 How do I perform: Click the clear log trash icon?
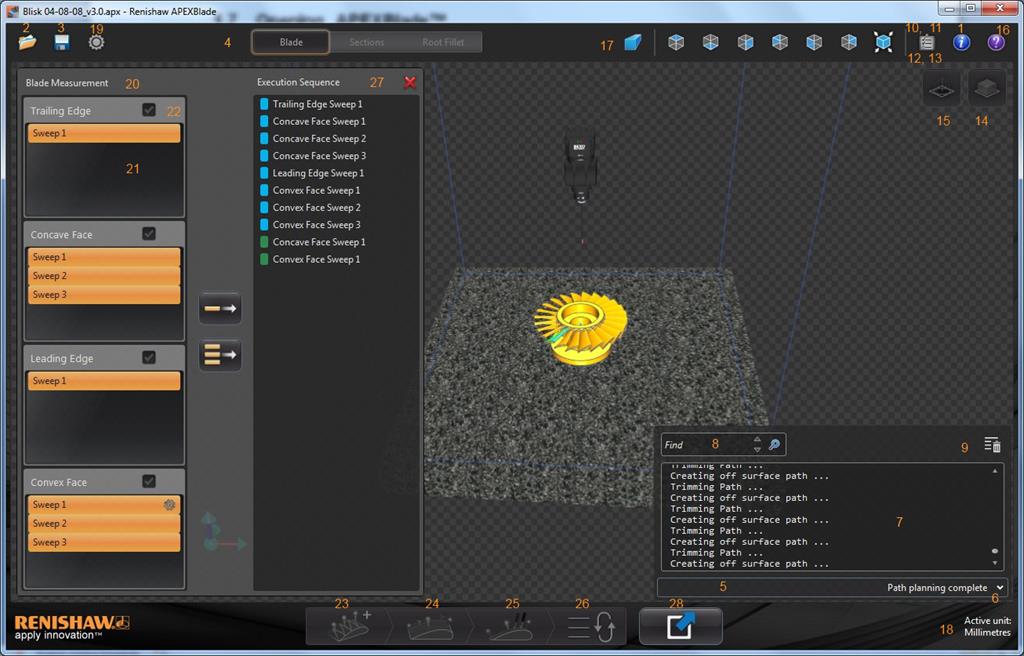click(x=992, y=445)
